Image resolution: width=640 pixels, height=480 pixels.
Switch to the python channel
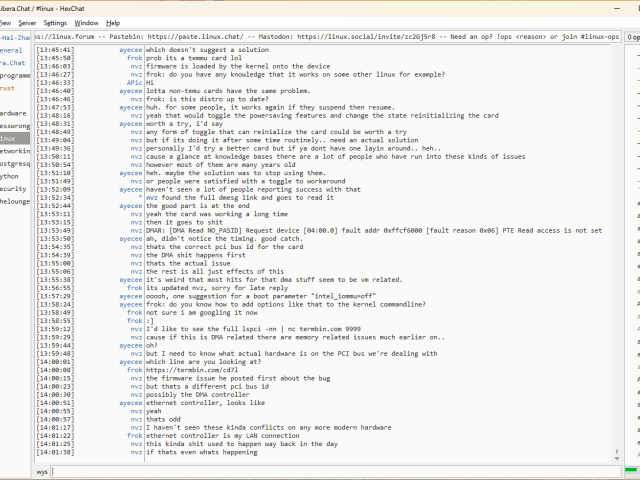coord(10,175)
